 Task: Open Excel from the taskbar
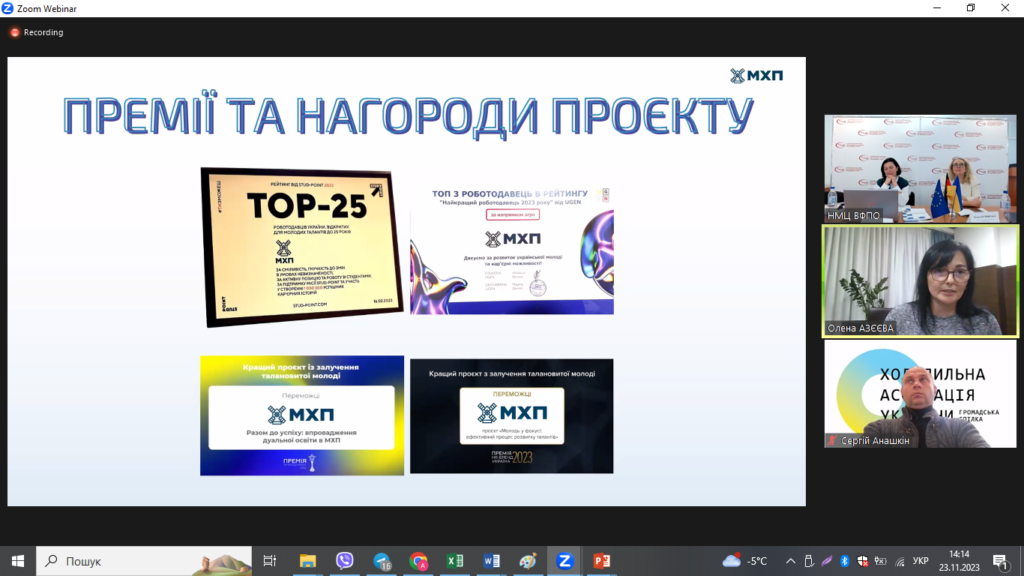[x=455, y=561]
